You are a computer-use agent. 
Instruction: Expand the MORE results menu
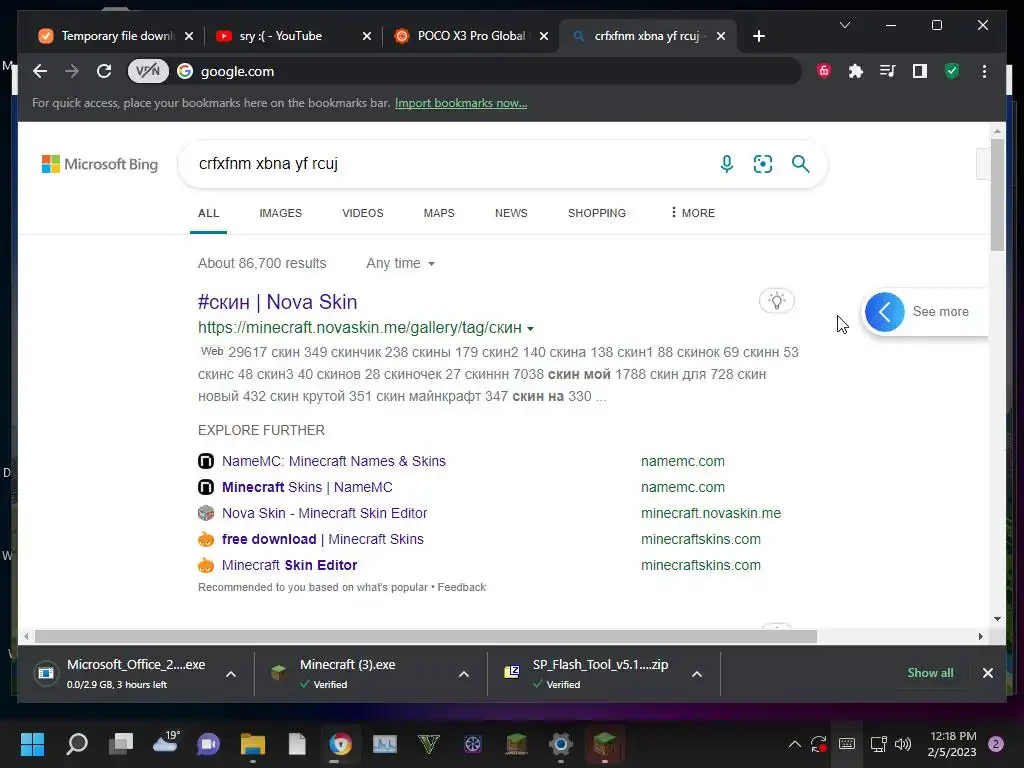(x=693, y=213)
